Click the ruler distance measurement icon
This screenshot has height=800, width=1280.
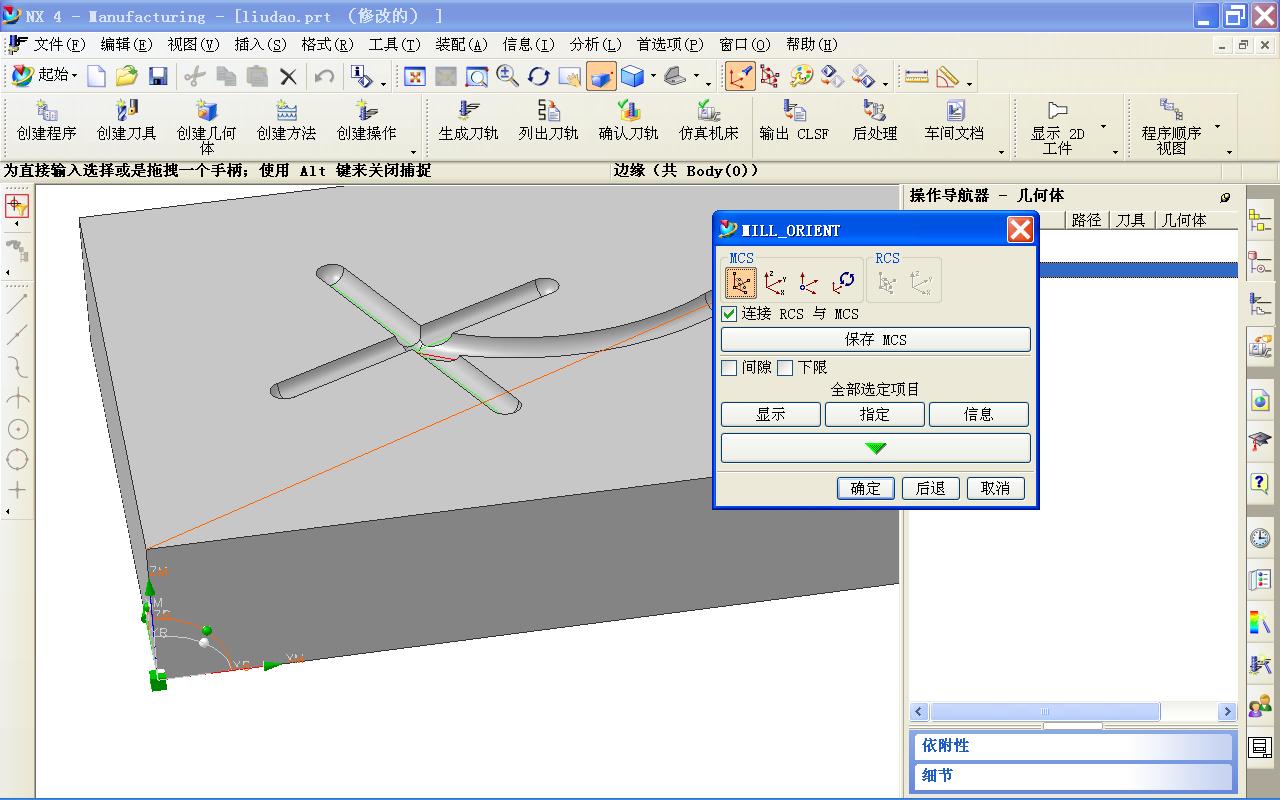coord(916,76)
